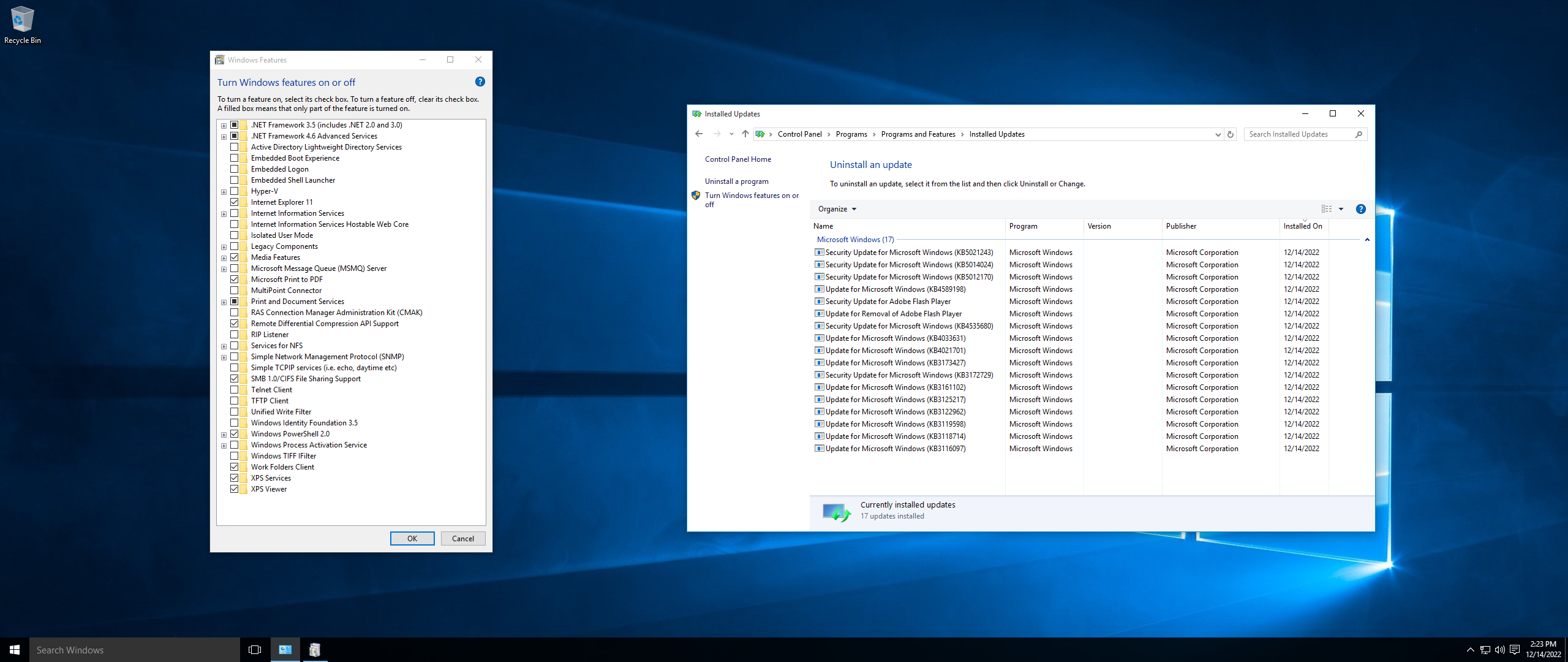Image resolution: width=1568 pixels, height=662 pixels.
Task: Change view layout icon in Installed Updates
Action: (x=1327, y=209)
